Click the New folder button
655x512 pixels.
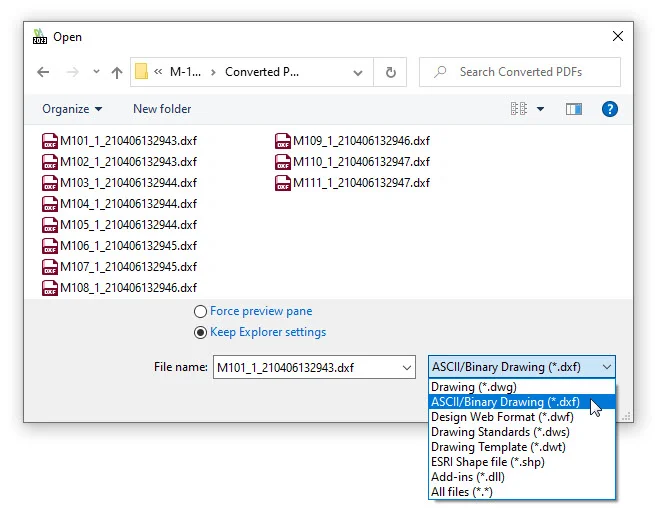click(x=162, y=109)
